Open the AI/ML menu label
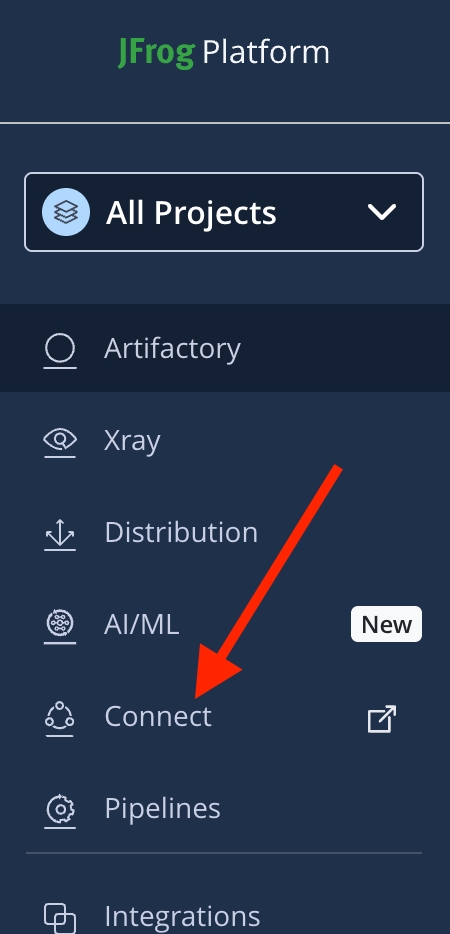This screenshot has width=450, height=934. [142, 624]
